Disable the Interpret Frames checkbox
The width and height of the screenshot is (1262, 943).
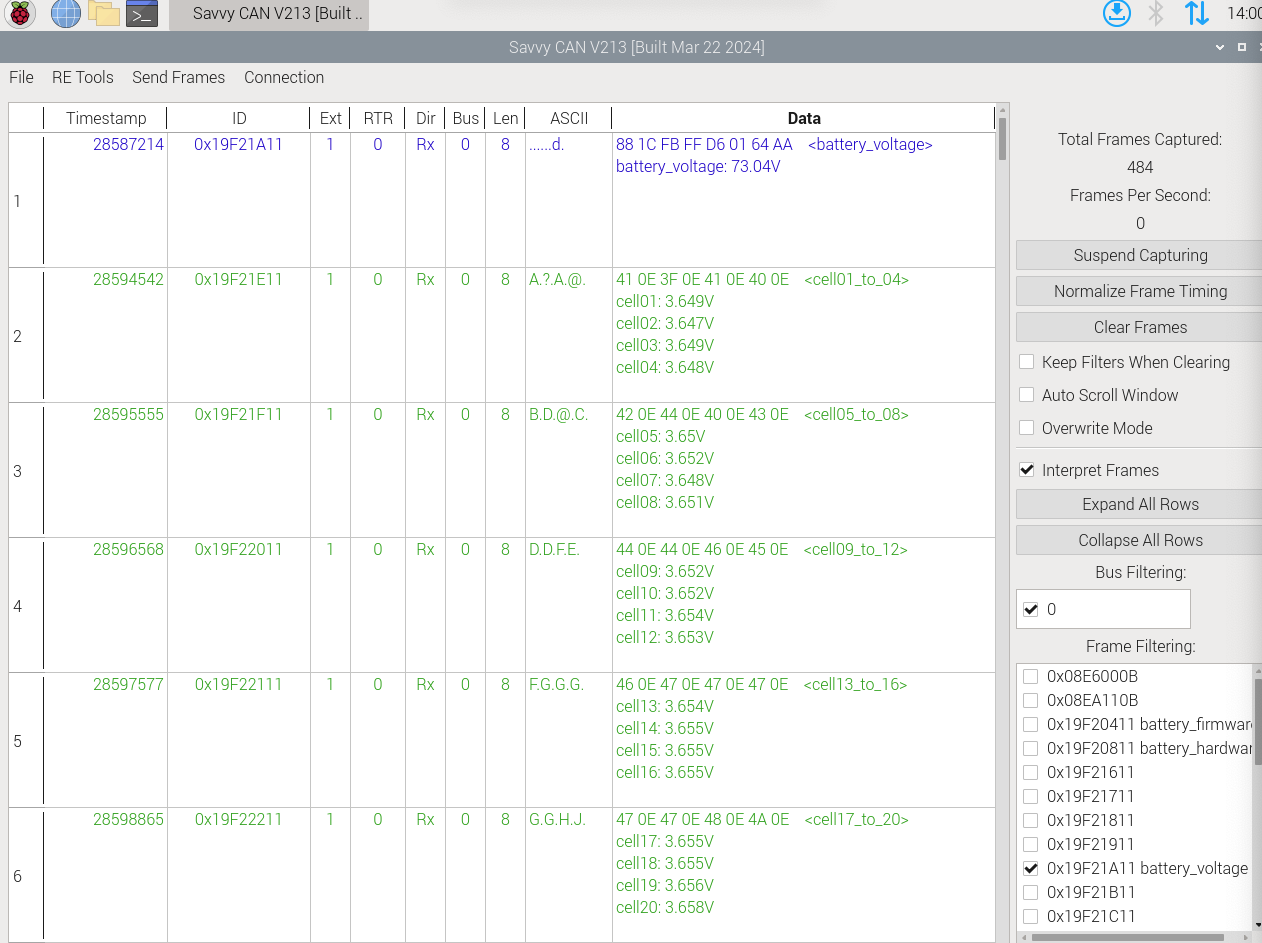pos(1026,470)
